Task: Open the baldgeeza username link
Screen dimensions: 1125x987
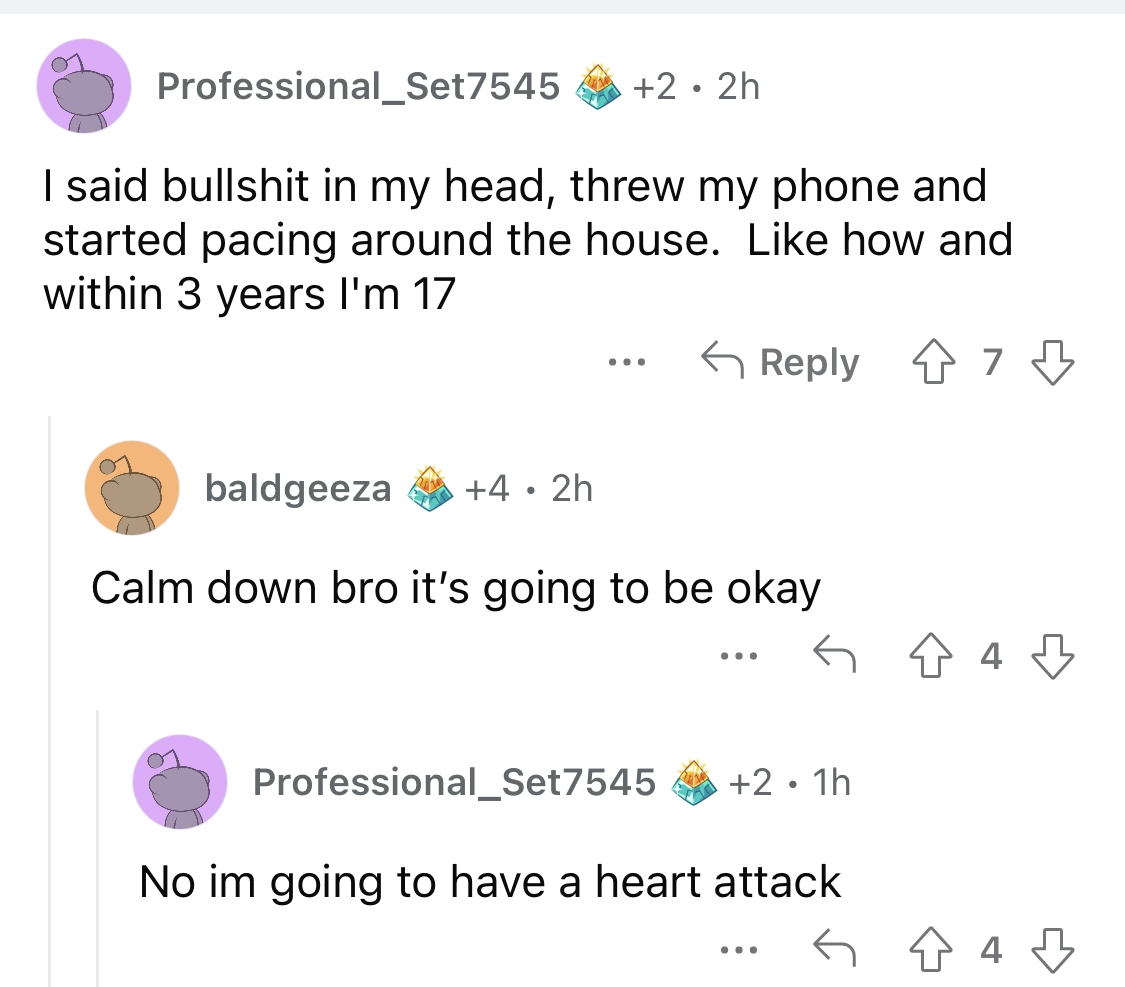Action: pyautogui.click(x=298, y=488)
